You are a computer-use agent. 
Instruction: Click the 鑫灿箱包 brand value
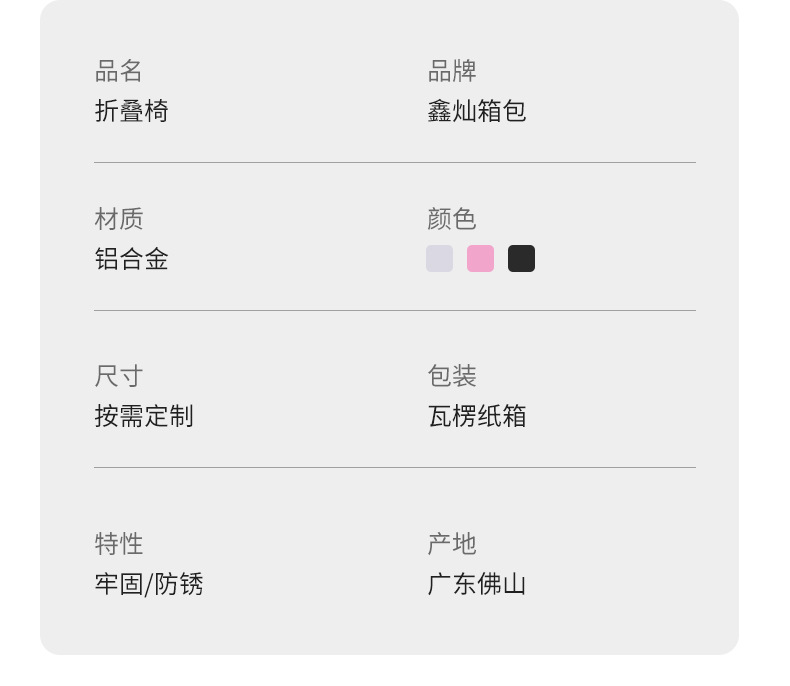[x=476, y=111]
